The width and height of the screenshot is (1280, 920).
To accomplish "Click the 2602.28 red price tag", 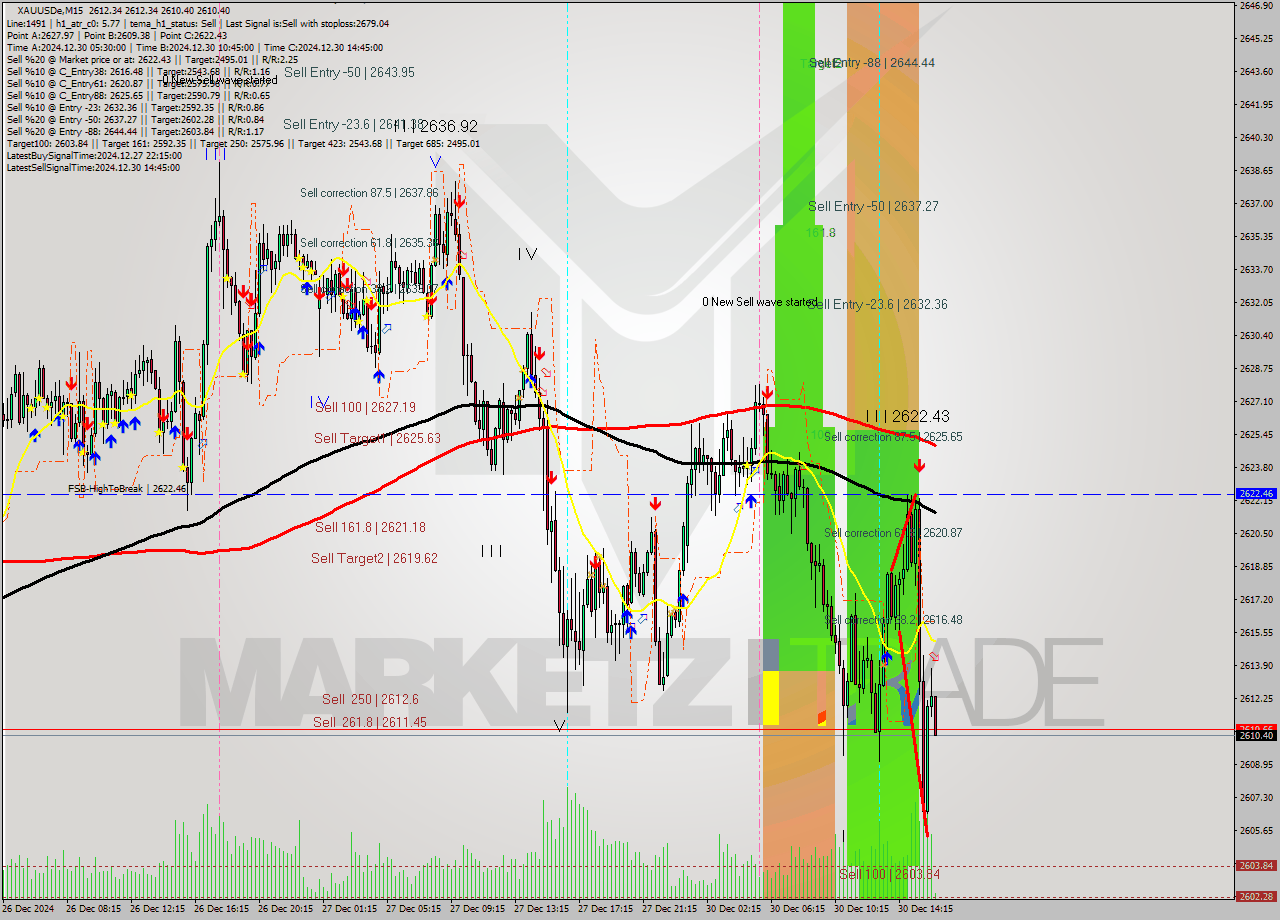I will coord(1256,897).
